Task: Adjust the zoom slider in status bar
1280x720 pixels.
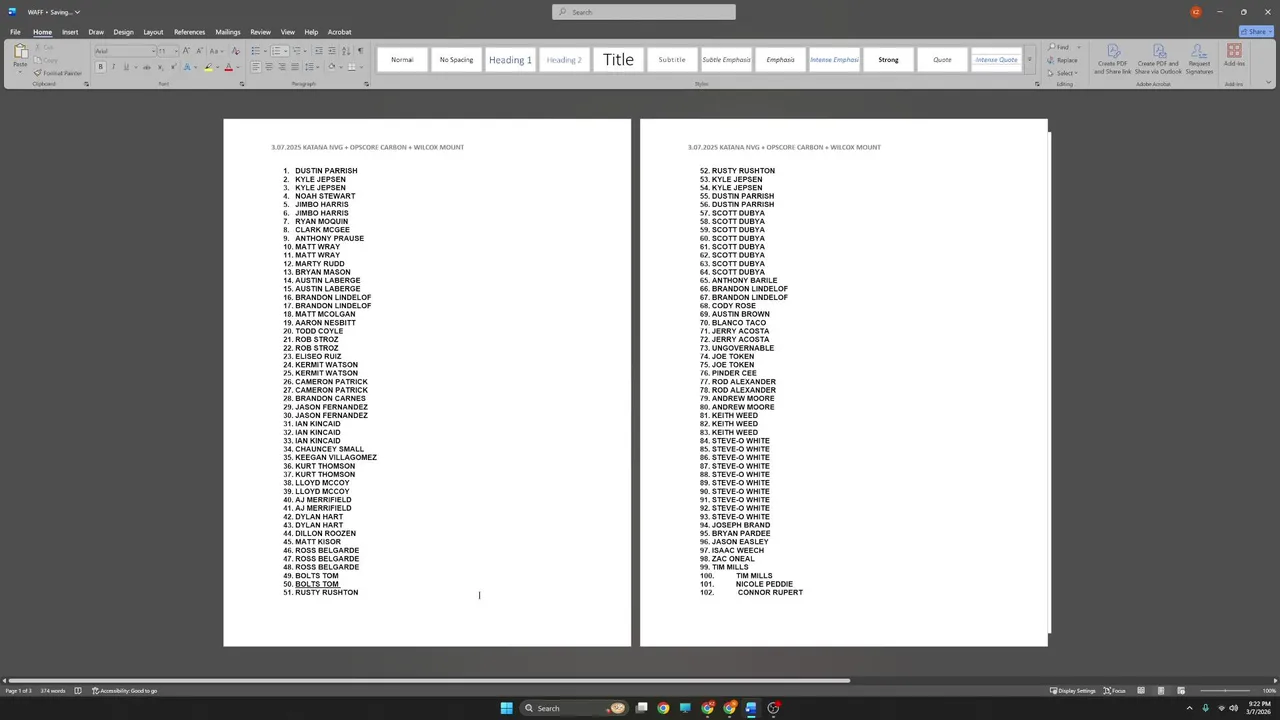Action: pyautogui.click(x=1227, y=691)
